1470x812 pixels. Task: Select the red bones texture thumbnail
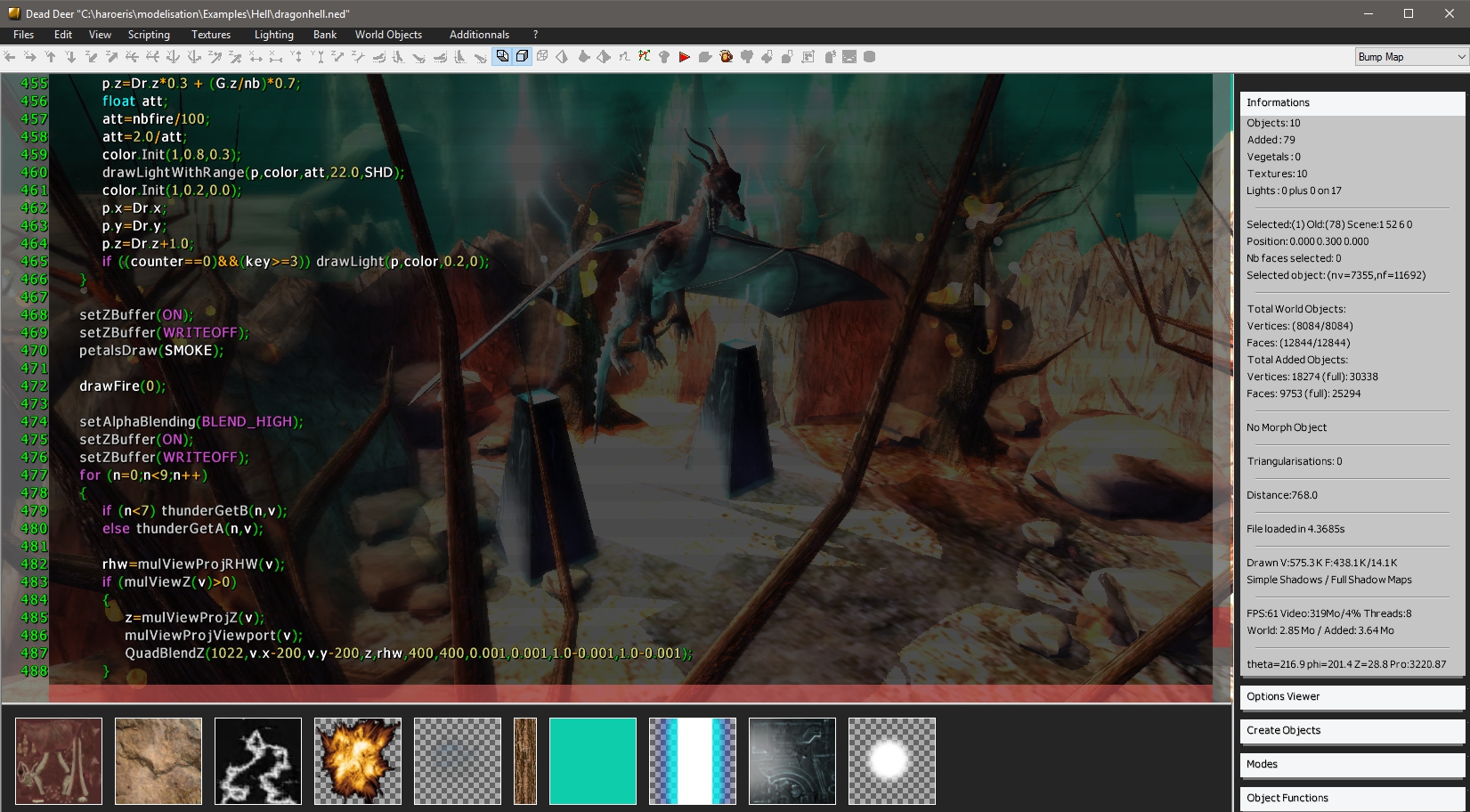(x=59, y=761)
